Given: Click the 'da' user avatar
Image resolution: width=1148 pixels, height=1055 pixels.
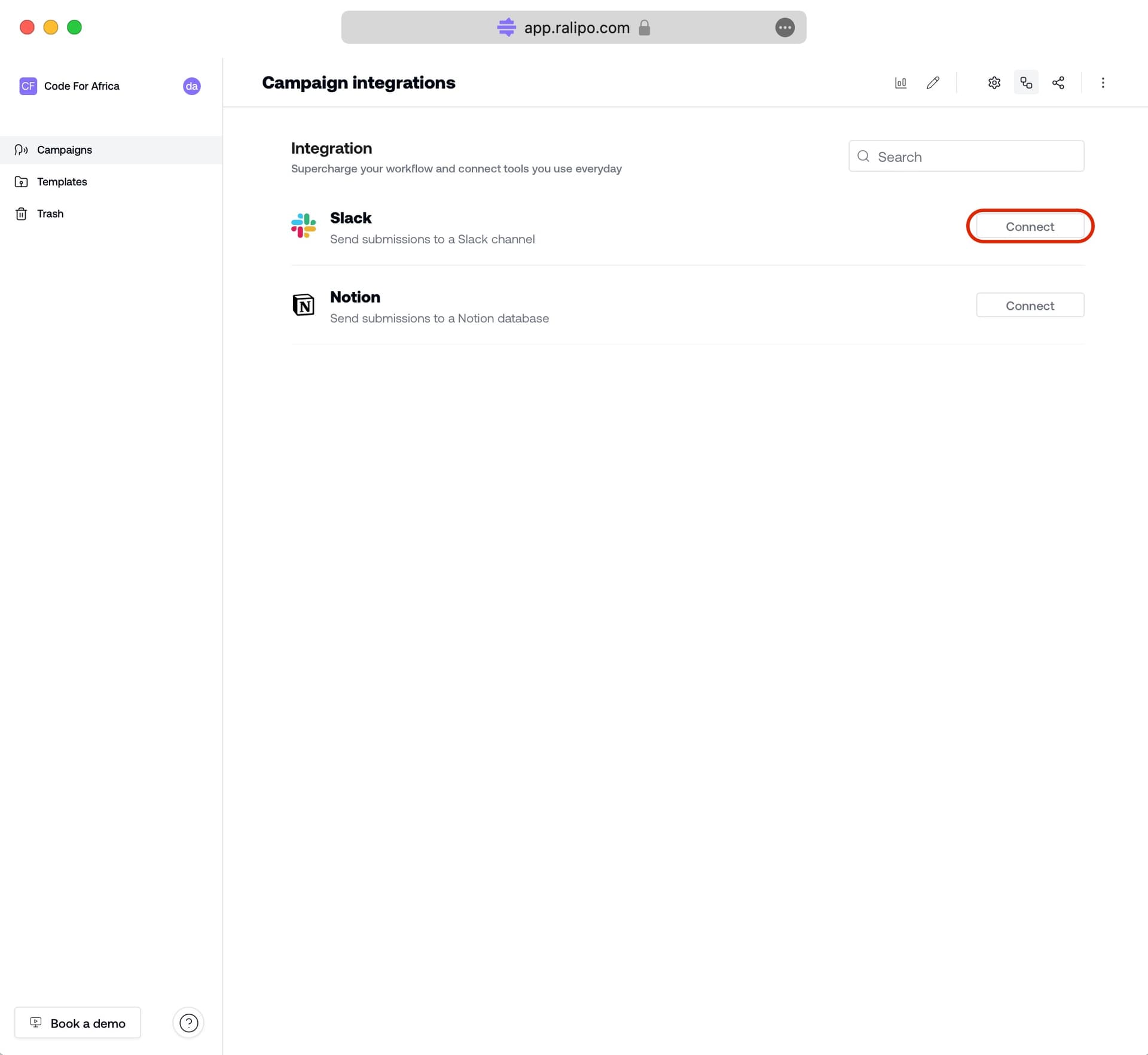Looking at the screenshot, I should [191, 86].
